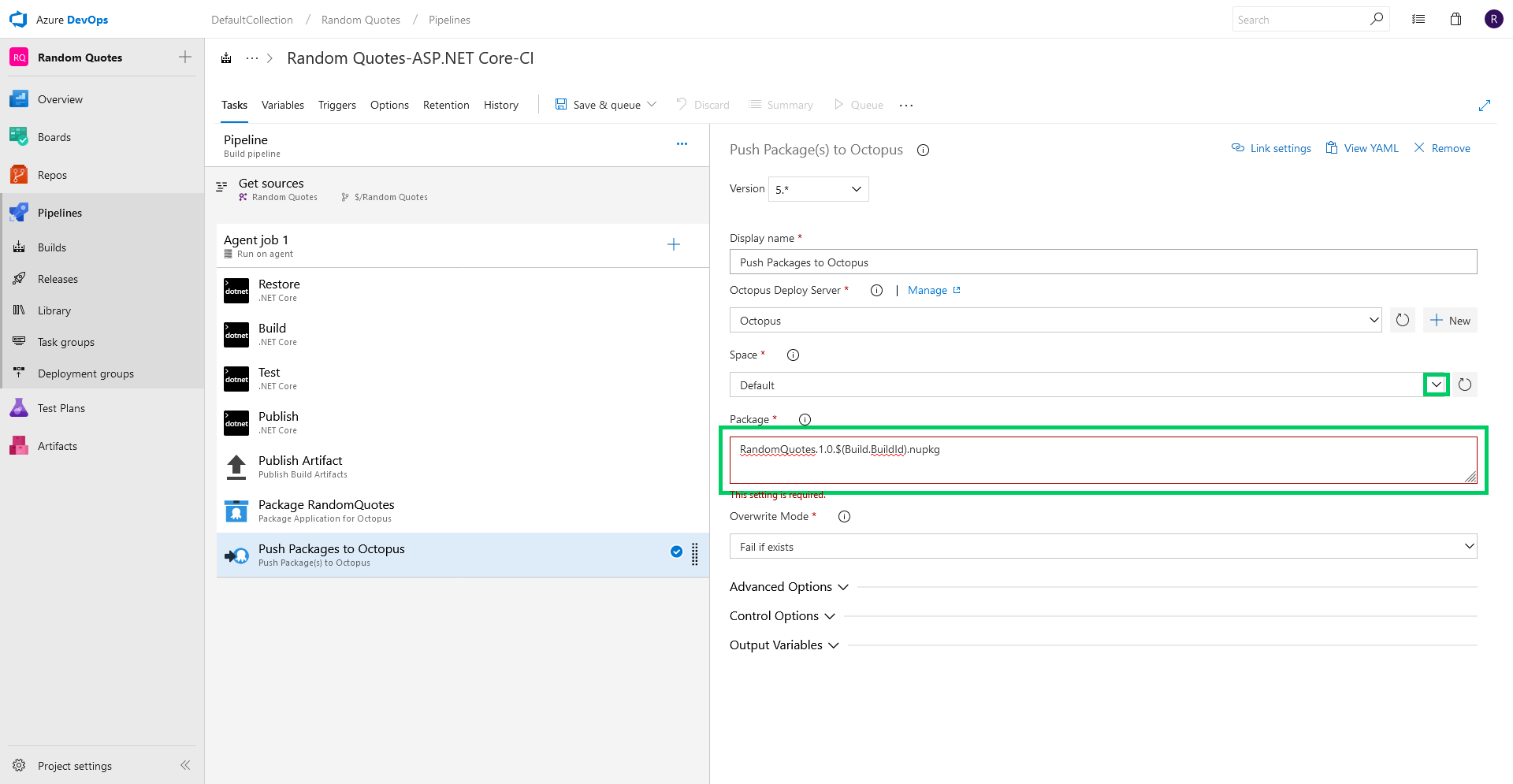Show info tooltip for Package field
Screen dimensions: 1513x784
[805, 419]
